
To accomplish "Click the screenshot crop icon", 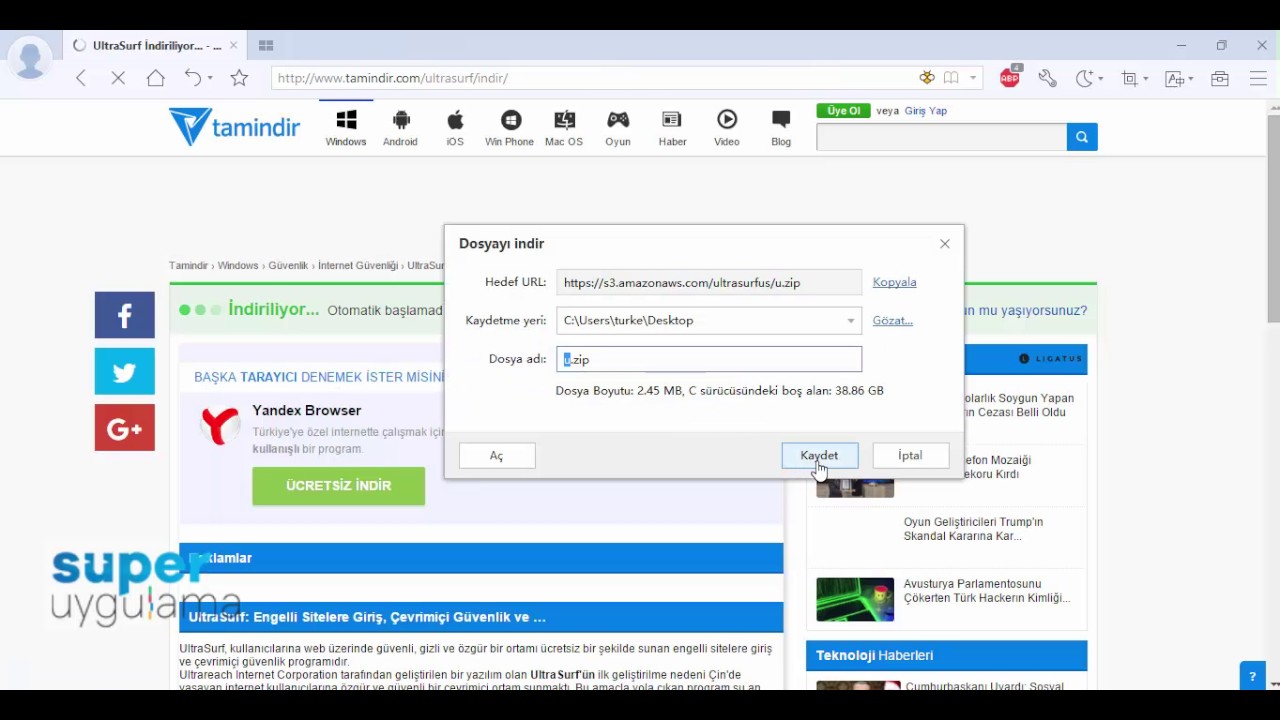I will coord(1130,78).
